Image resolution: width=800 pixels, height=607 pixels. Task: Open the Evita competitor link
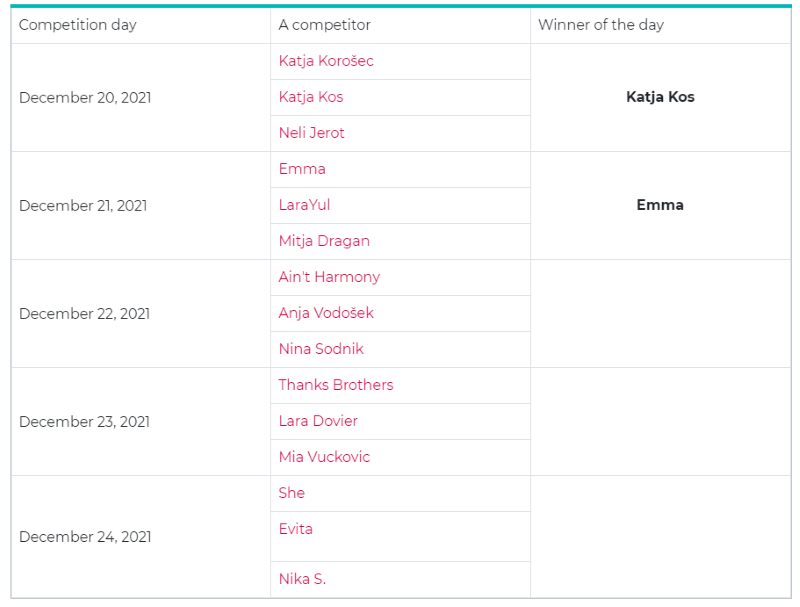click(x=296, y=529)
